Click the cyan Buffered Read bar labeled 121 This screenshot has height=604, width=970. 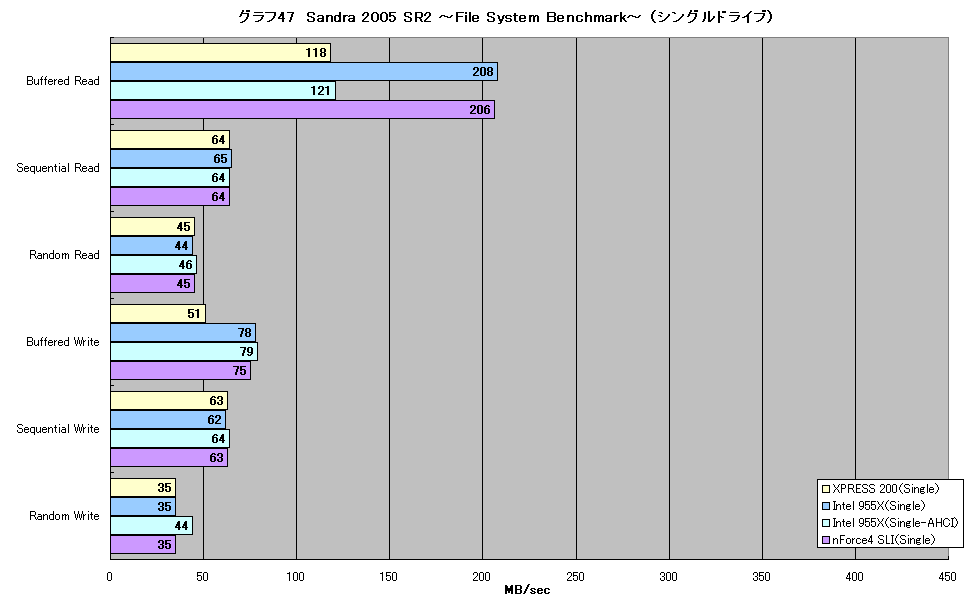(x=223, y=91)
